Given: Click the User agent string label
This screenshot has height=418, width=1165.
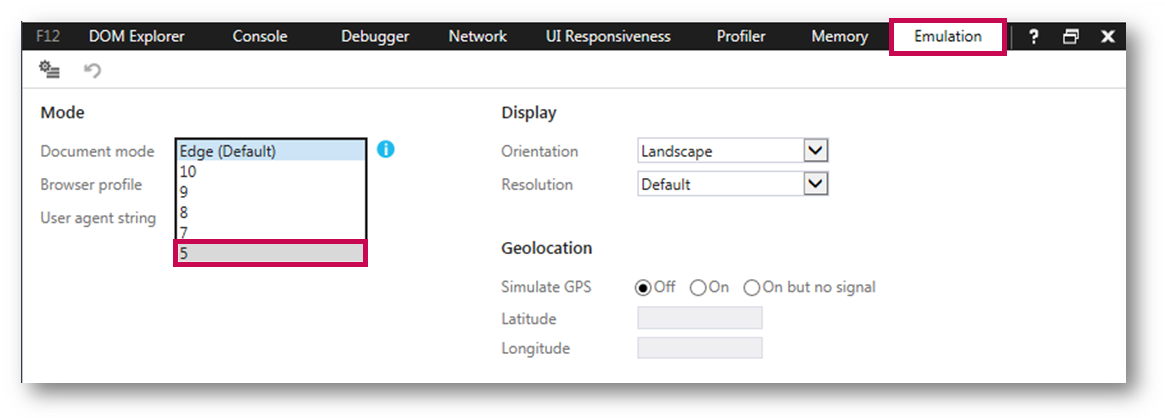Looking at the screenshot, I should tap(98, 218).
